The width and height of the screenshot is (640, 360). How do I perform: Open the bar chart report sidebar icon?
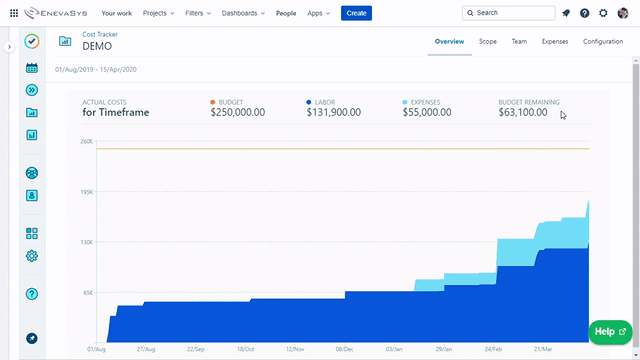(32, 135)
